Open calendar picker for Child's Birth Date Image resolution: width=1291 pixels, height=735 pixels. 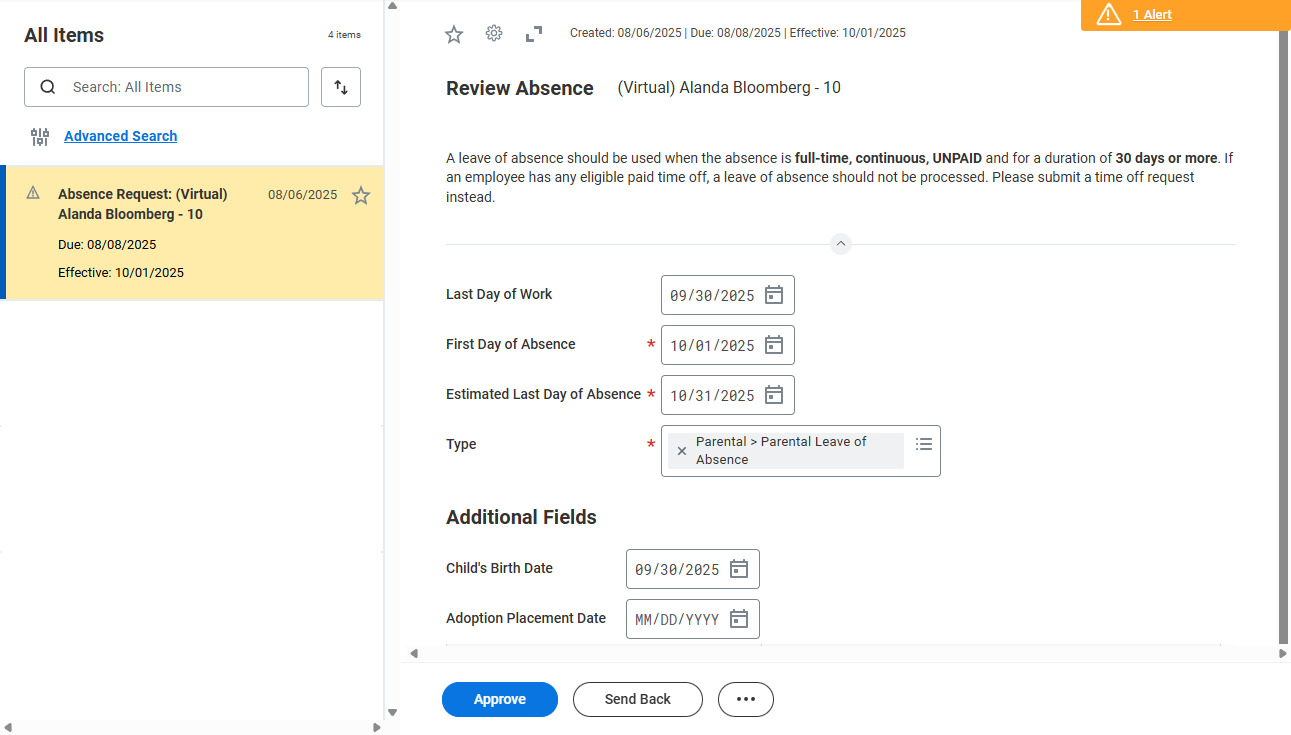coord(738,569)
